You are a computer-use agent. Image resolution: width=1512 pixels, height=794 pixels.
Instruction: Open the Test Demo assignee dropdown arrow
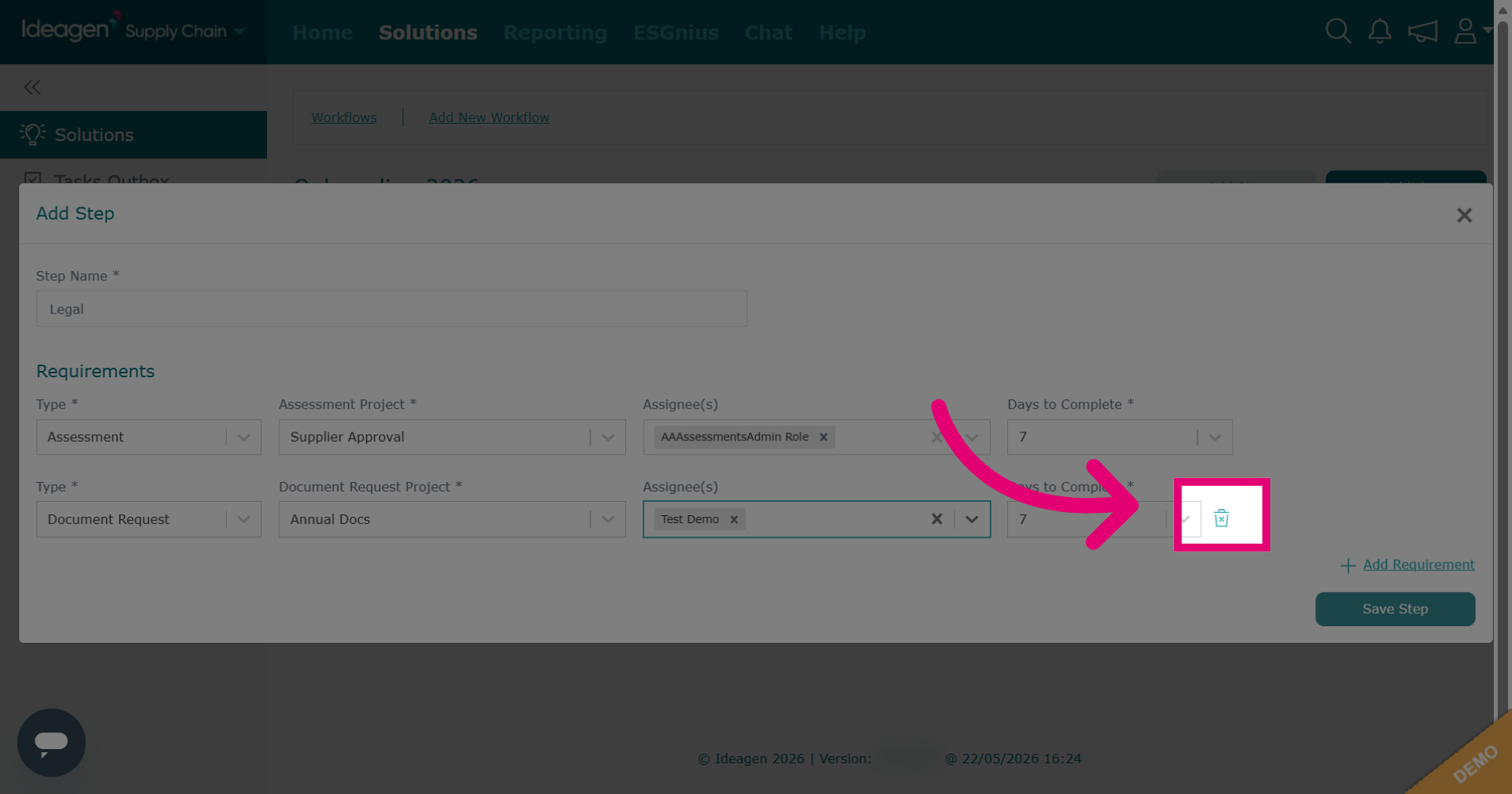pos(972,519)
